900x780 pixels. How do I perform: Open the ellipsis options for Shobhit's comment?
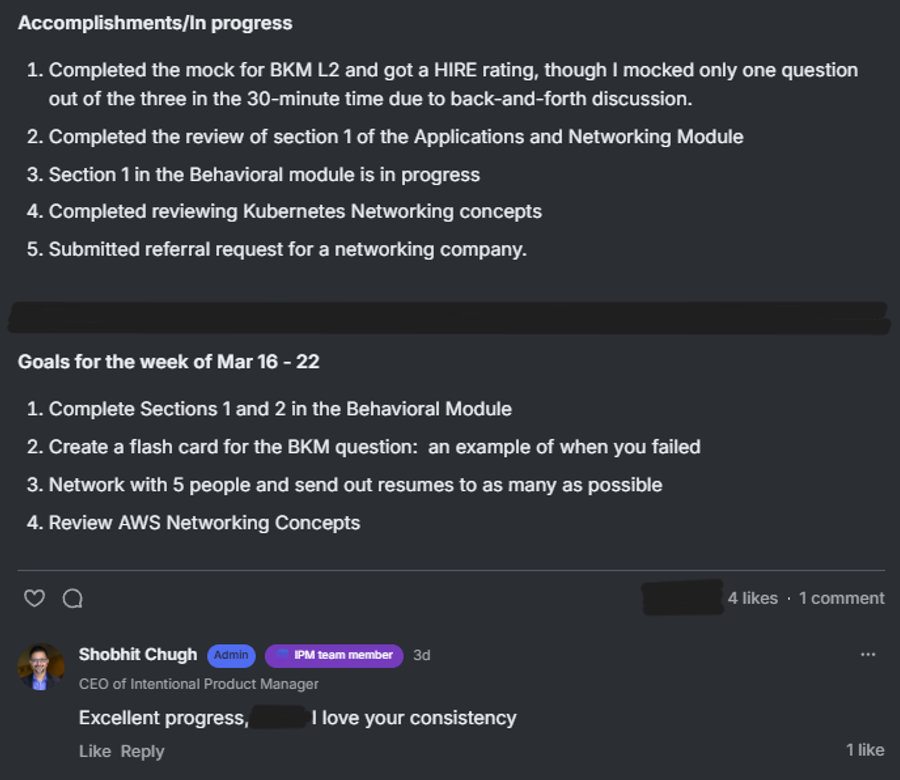click(x=866, y=652)
